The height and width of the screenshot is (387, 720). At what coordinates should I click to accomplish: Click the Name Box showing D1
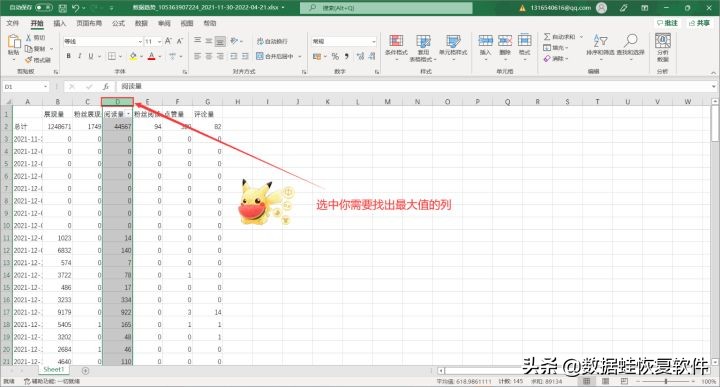(25, 86)
